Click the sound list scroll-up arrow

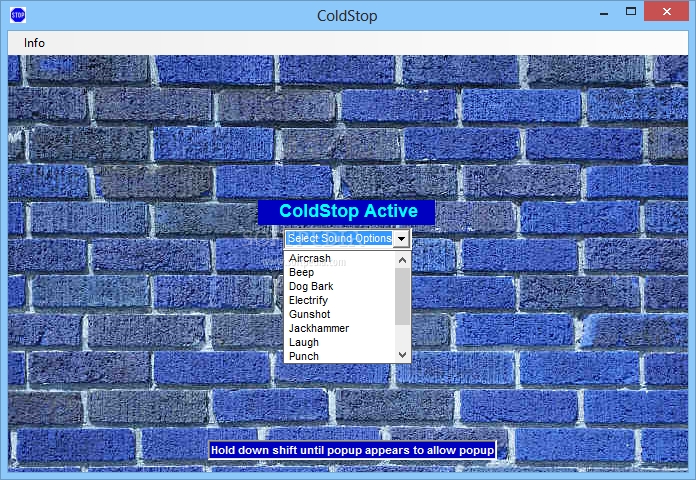click(x=403, y=260)
